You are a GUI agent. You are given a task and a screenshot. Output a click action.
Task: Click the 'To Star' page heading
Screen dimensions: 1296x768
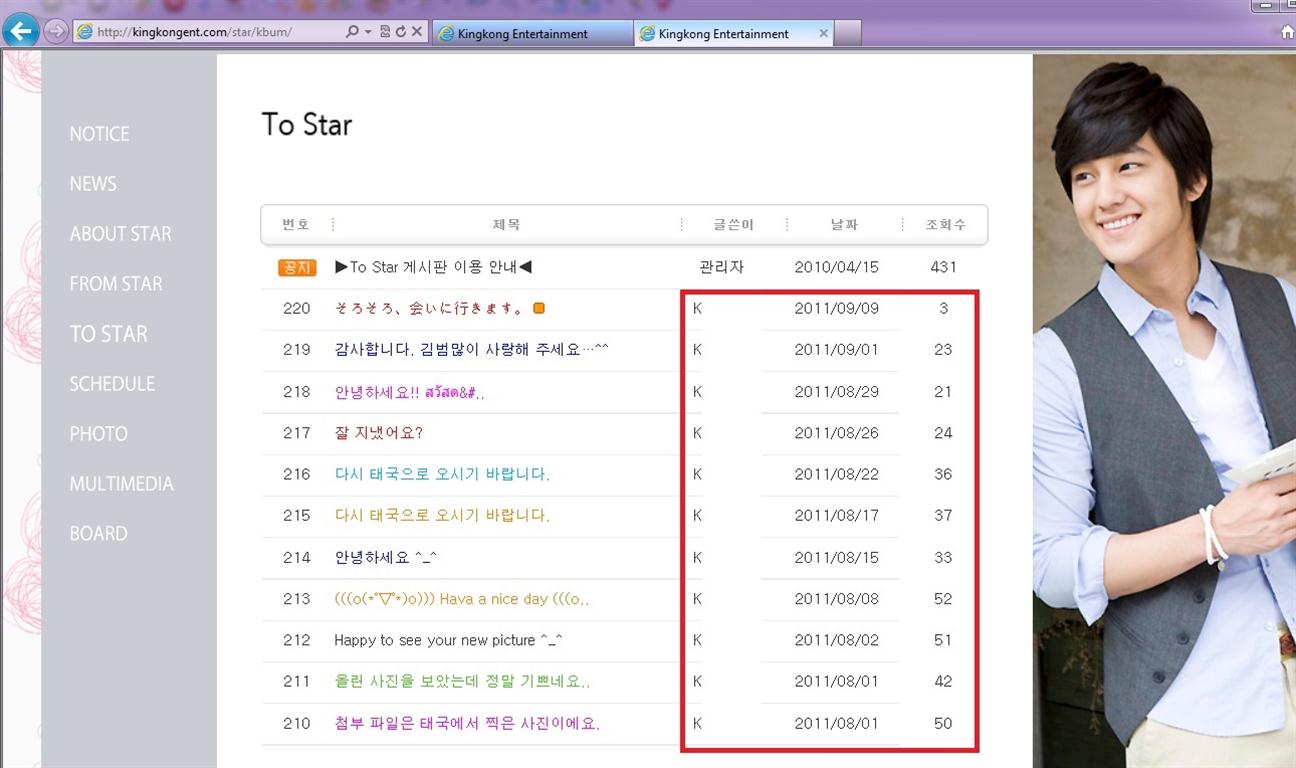coord(307,125)
